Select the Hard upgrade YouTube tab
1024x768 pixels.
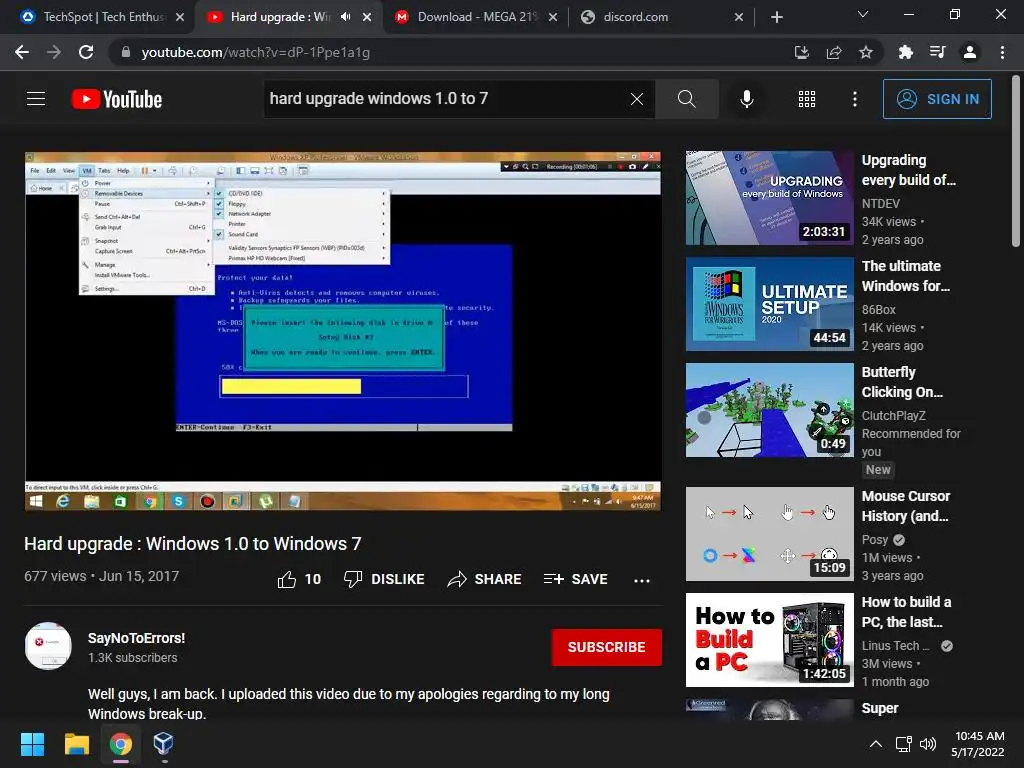[281, 17]
